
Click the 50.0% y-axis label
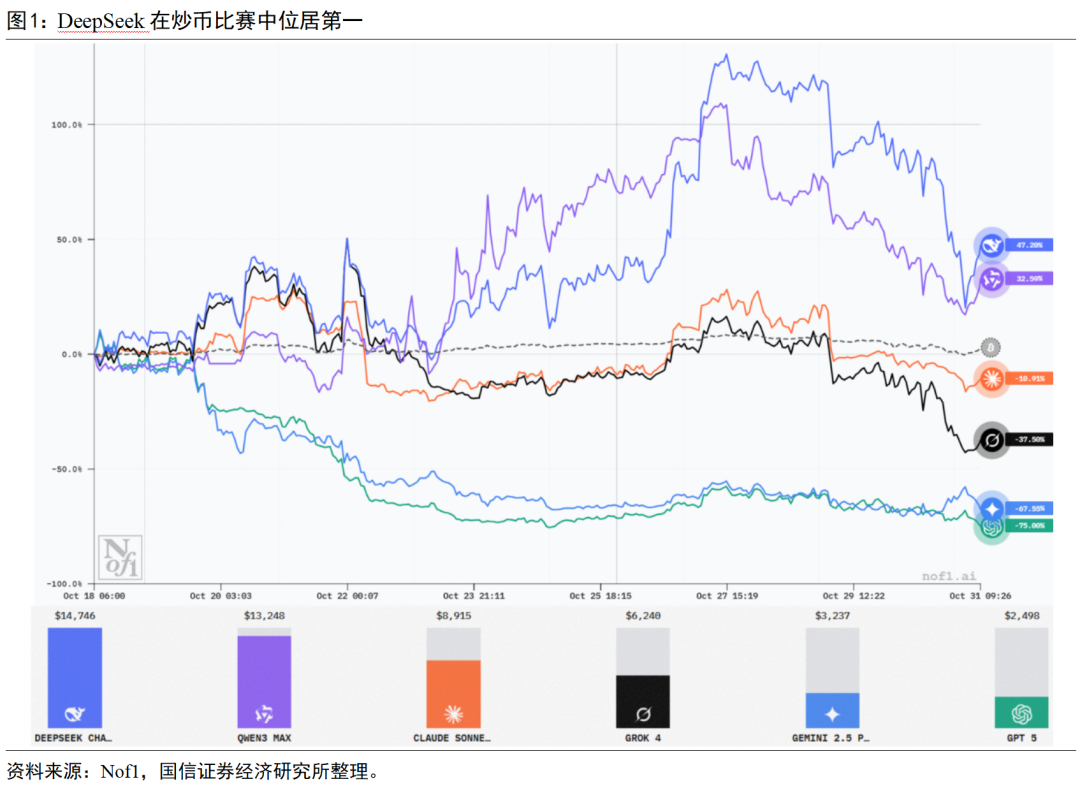pos(70,240)
